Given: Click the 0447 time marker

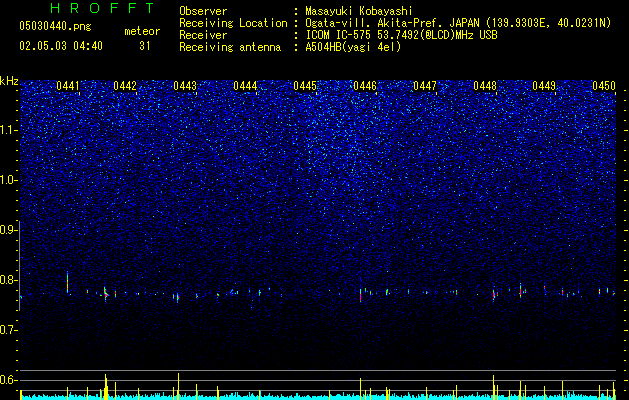Looking at the screenshot, I should (x=425, y=86).
